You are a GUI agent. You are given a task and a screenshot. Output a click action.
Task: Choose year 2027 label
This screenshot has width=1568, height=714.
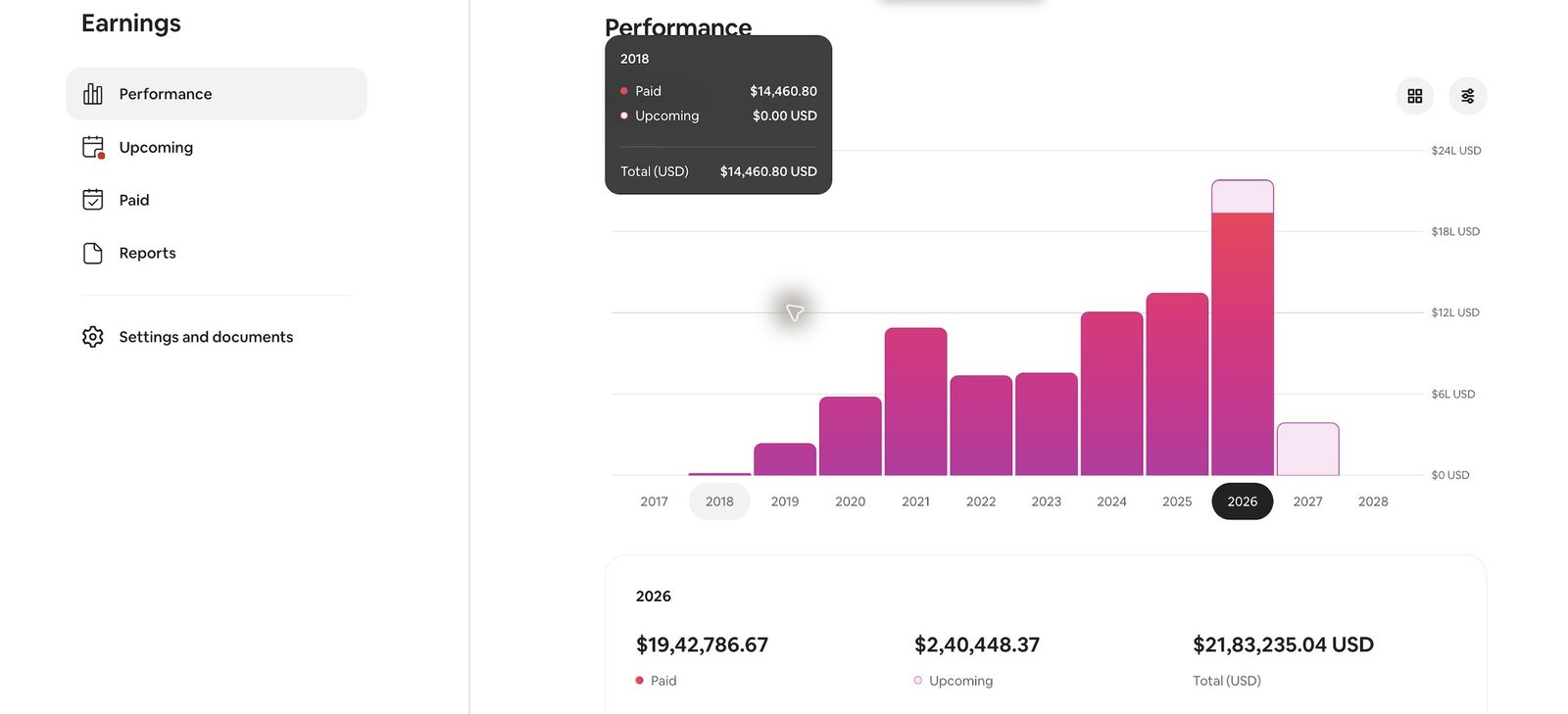(1307, 501)
